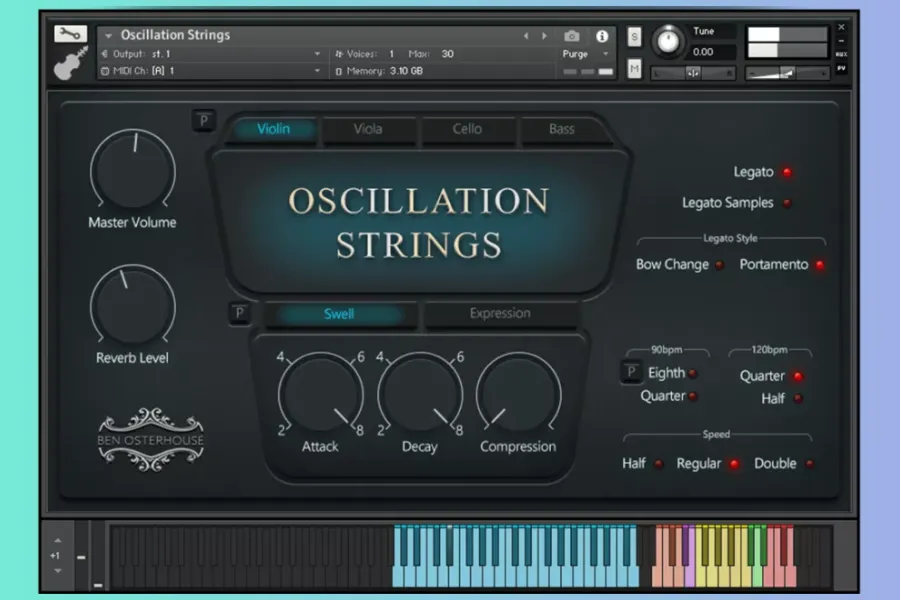Set speed to Double
Screen dimensions: 900x600
(x=810, y=464)
